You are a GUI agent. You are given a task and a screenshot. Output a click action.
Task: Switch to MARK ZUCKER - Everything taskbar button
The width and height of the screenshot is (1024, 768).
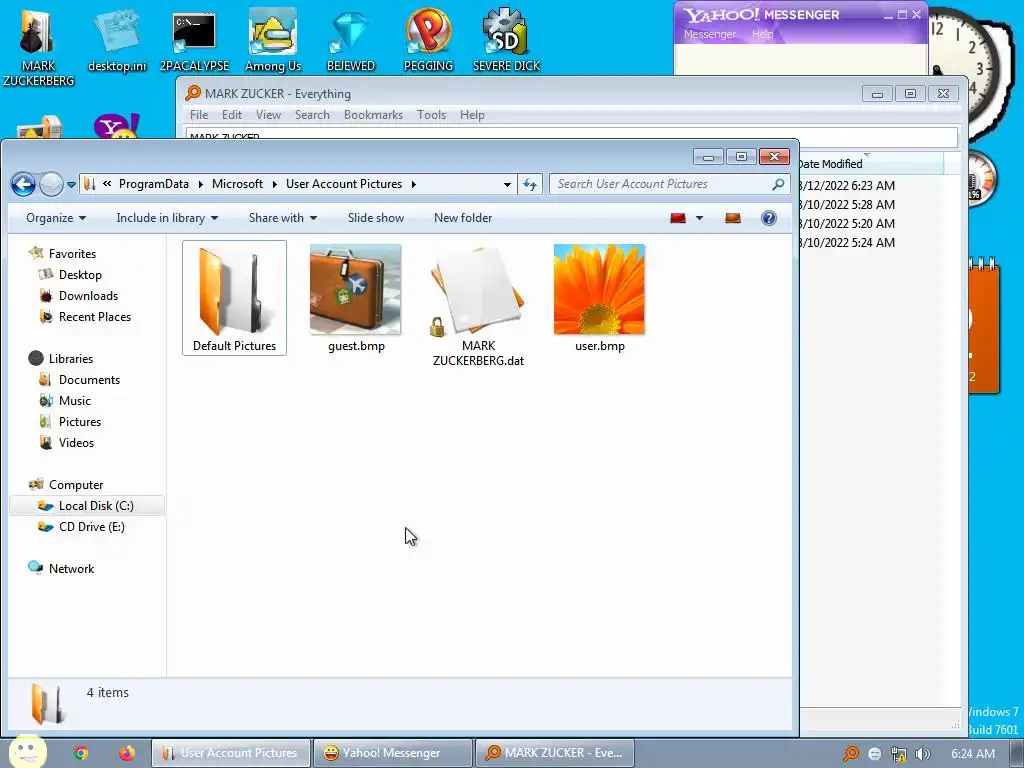pos(554,753)
